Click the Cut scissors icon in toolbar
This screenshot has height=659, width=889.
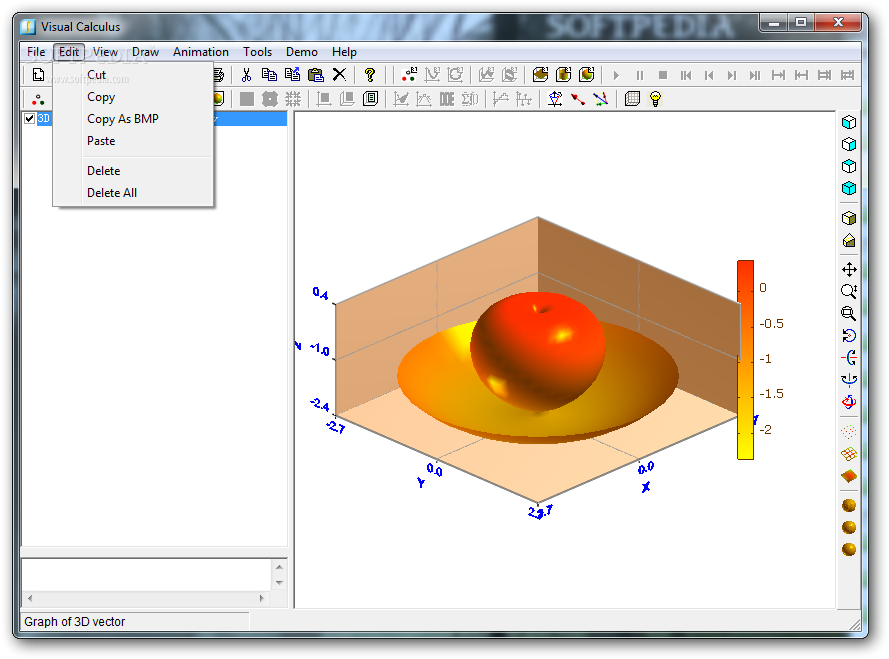246,75
